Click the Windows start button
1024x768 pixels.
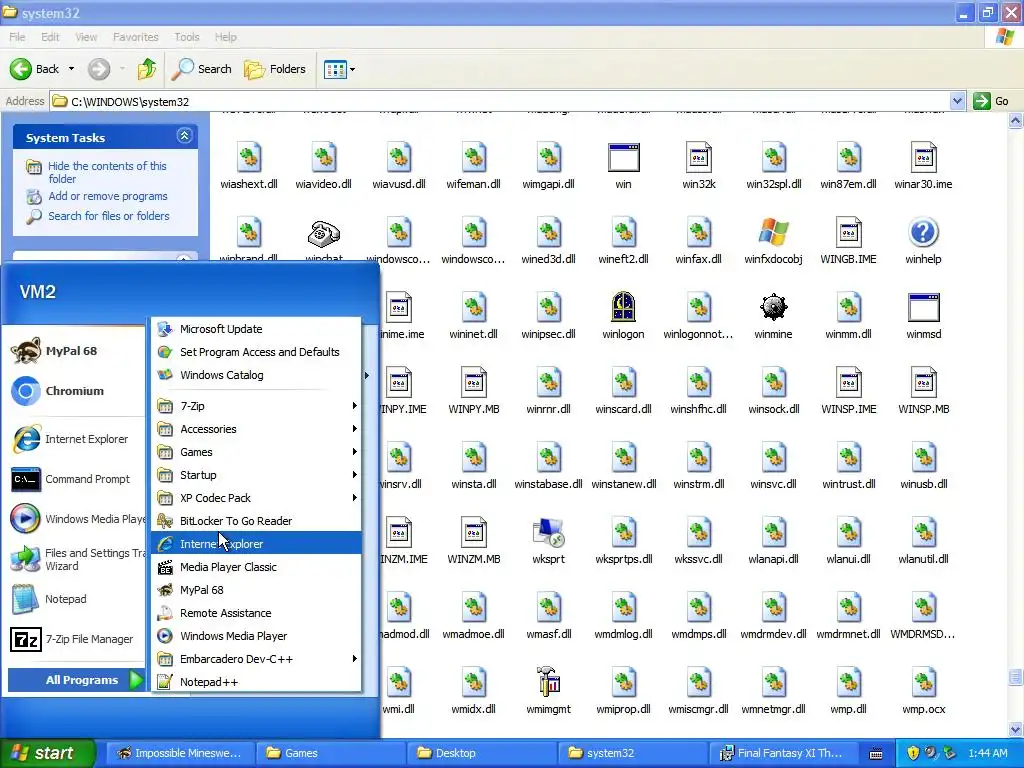tap(46, 753)
